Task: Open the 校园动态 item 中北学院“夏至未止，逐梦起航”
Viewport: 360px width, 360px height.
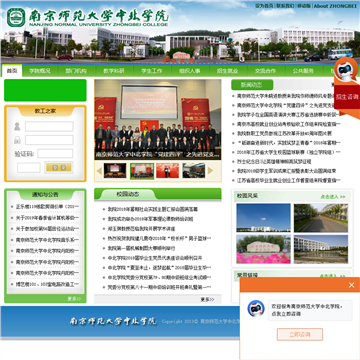Action: tap(159, 268)
